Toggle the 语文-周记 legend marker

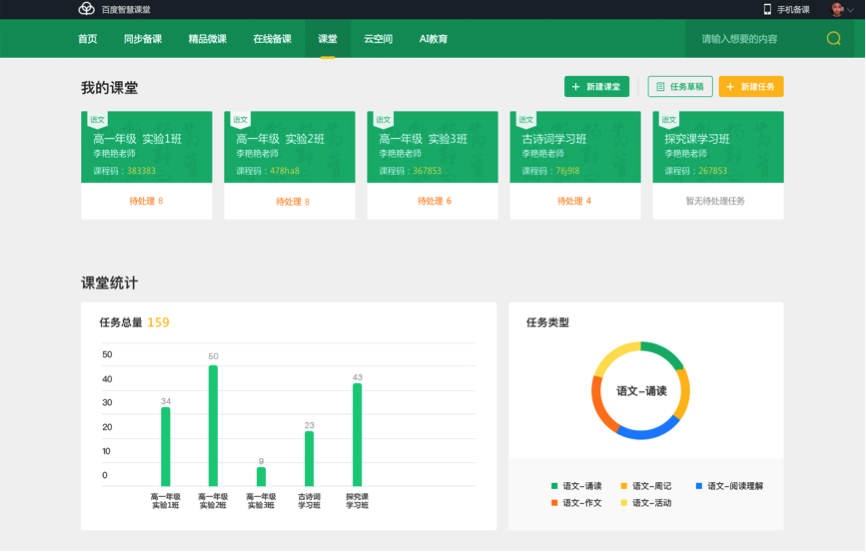click(625, 486)
